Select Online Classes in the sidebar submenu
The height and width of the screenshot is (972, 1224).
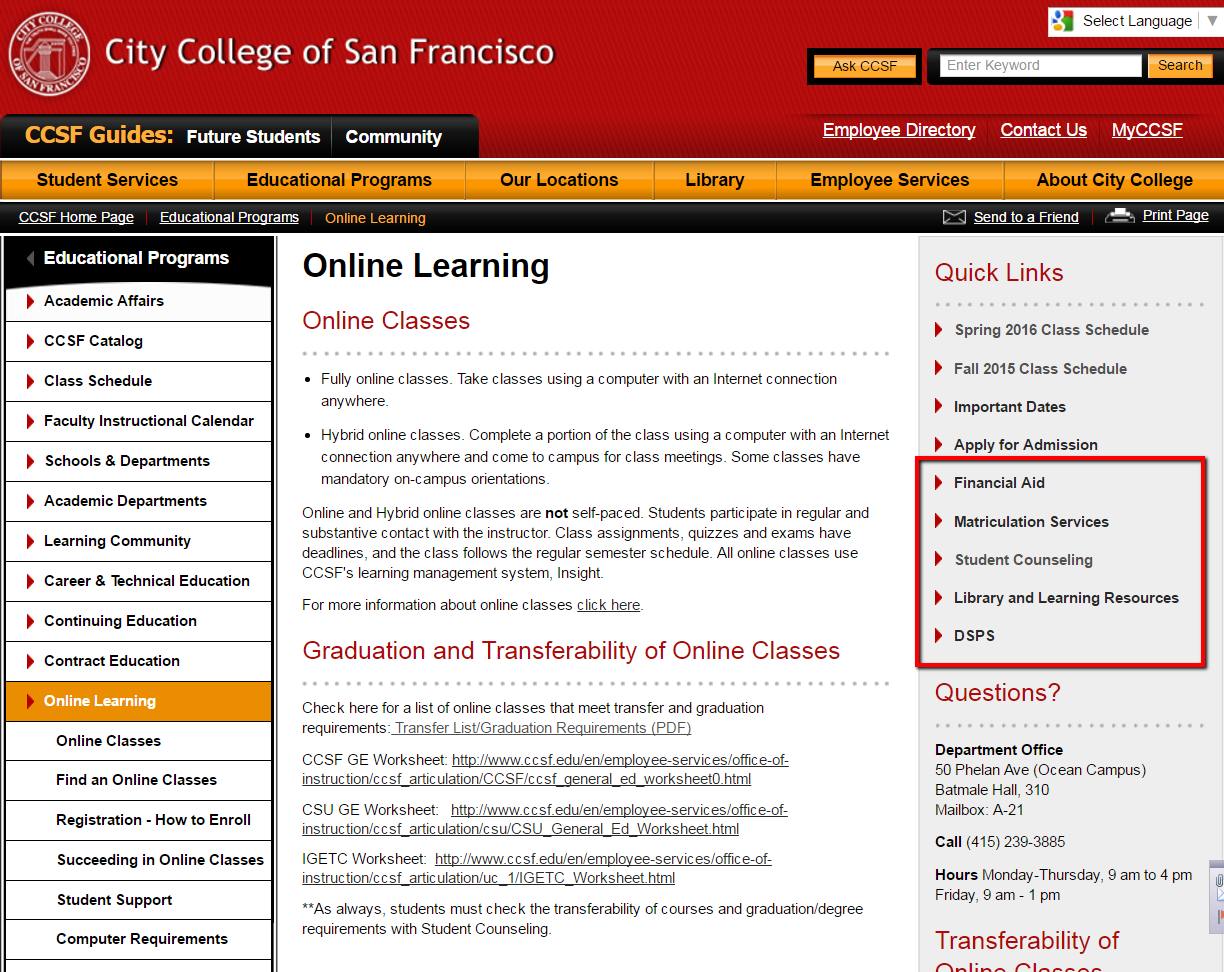pyautogui.click(x=108, y=741)
